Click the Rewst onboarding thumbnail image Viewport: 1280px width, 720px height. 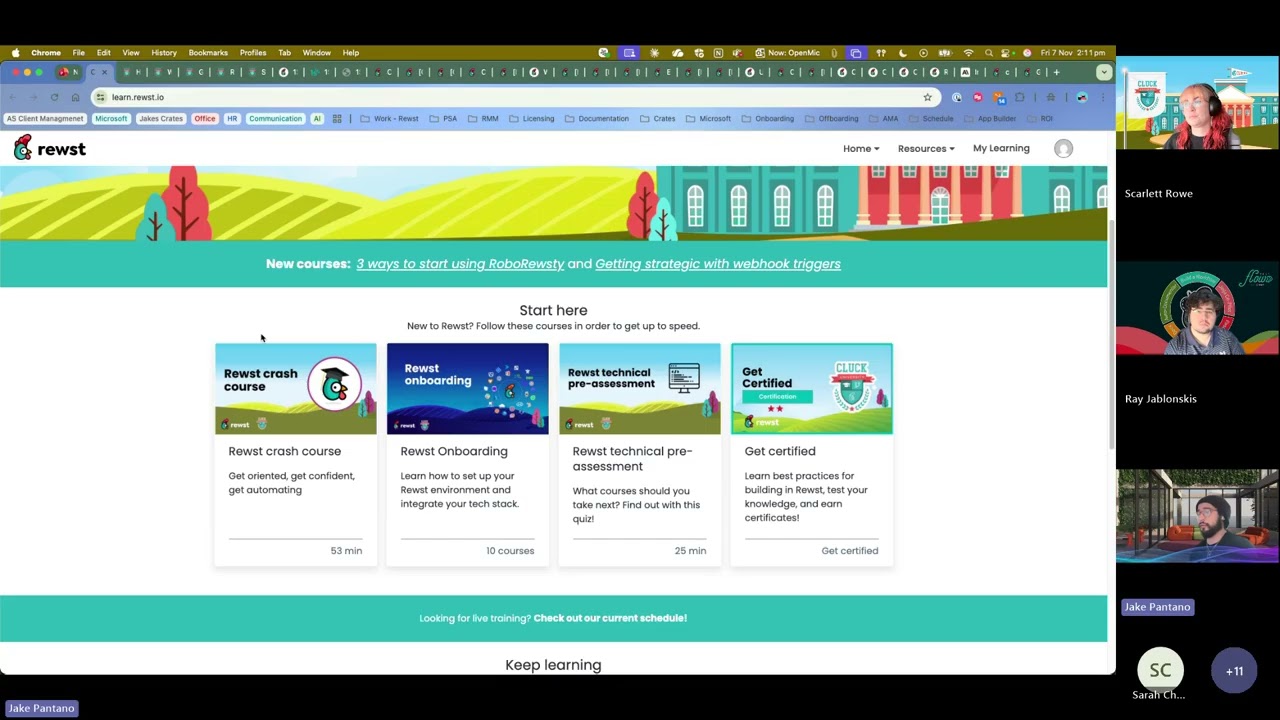468,388
